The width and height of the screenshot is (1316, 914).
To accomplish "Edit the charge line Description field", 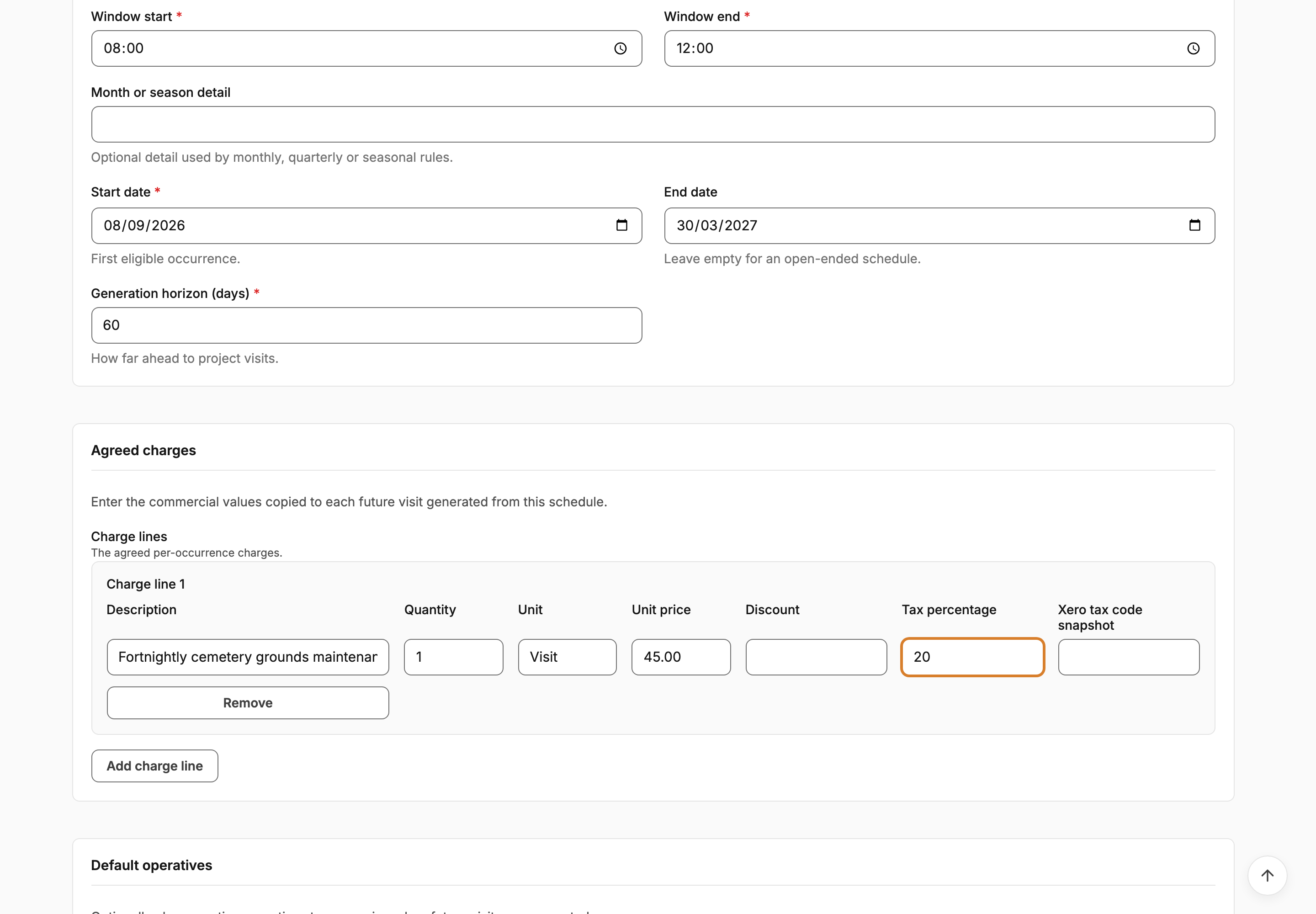I will click(x=248, y=657).
